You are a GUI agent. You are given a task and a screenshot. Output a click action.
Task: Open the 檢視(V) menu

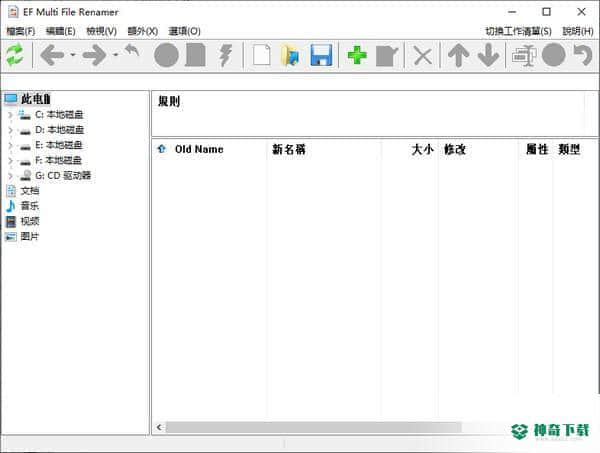(101, 31)
